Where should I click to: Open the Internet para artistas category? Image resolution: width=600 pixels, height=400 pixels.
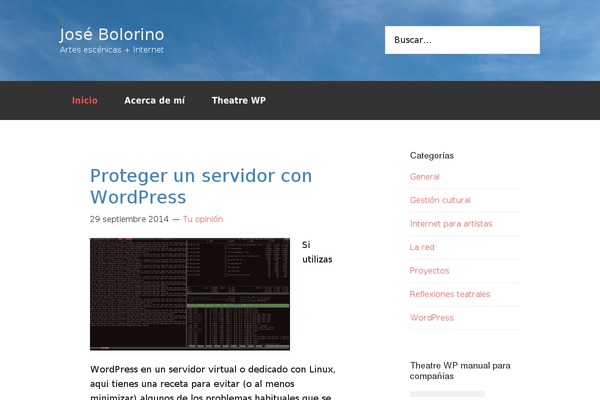(x=451, y=224)
